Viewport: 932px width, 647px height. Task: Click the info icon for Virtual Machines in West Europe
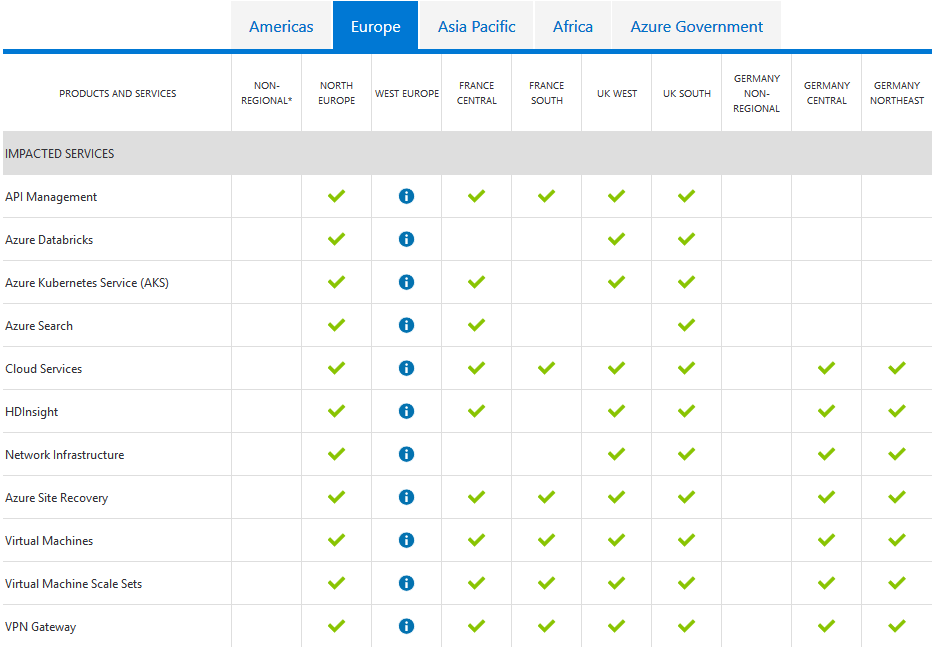point(406,540)
